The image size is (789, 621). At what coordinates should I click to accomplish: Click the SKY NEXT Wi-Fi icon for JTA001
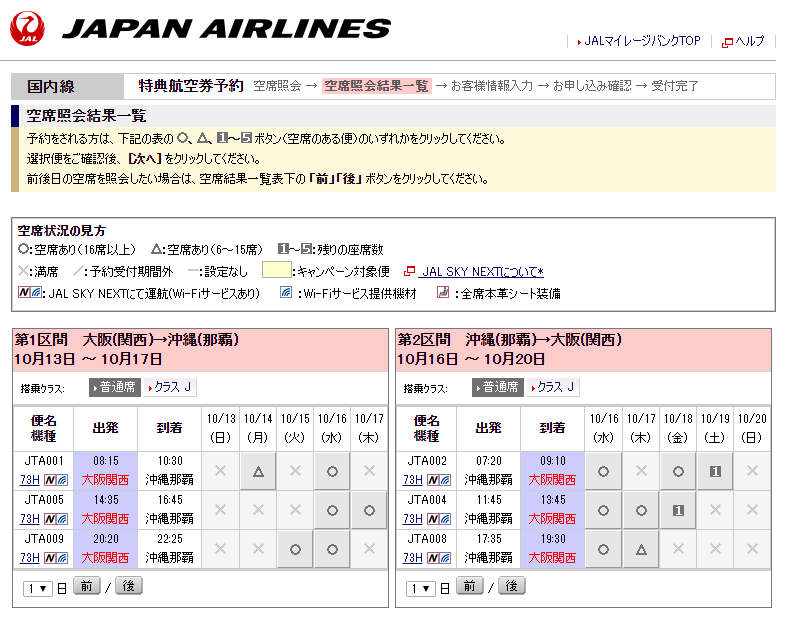(56, 480)
